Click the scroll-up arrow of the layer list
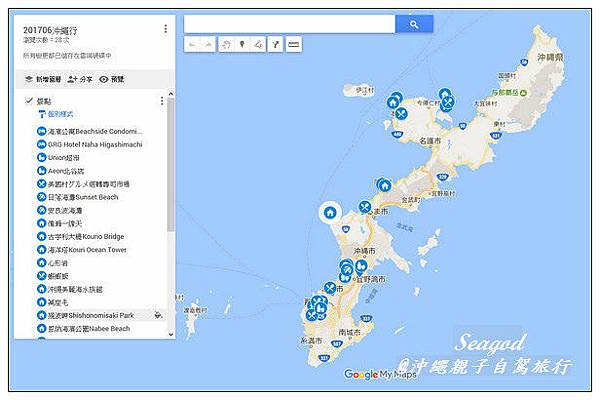 pos(171,94)
